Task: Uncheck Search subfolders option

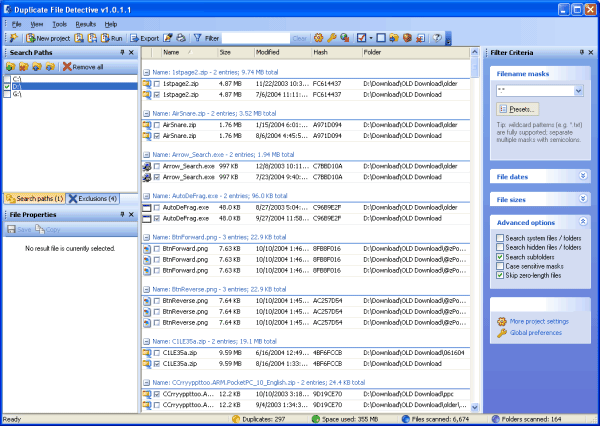Action: (501, 256)
